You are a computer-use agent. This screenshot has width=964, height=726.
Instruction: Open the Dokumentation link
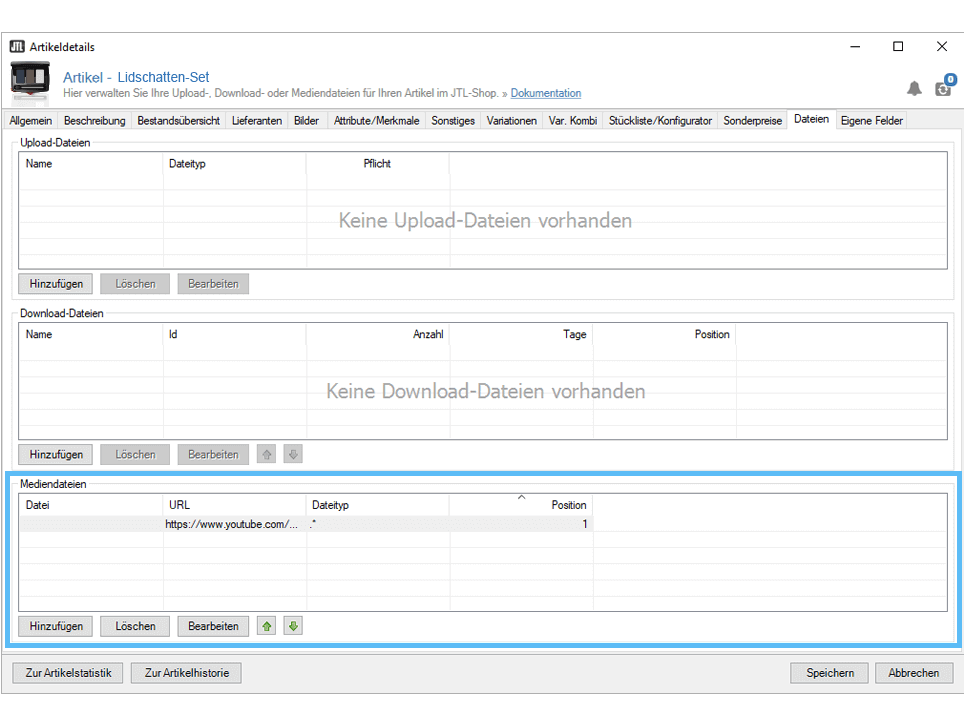coord(545,93)
